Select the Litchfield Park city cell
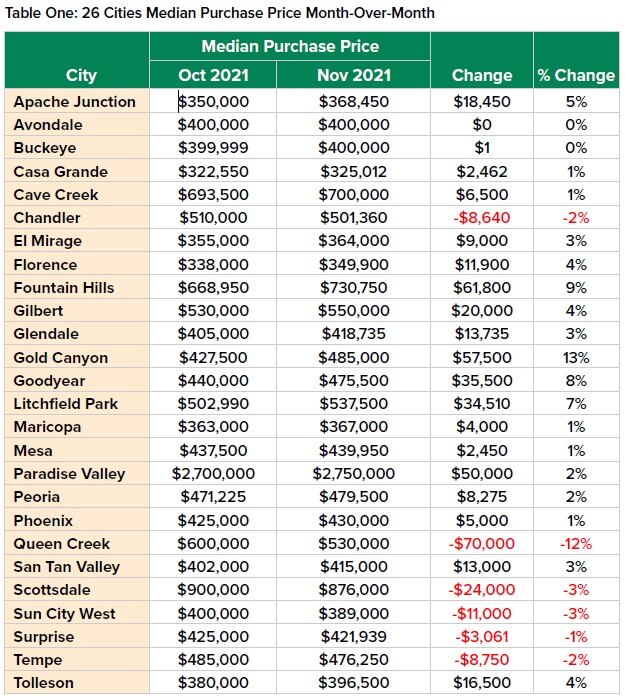This screenshot has height=697, width=625. pos(66,404)
